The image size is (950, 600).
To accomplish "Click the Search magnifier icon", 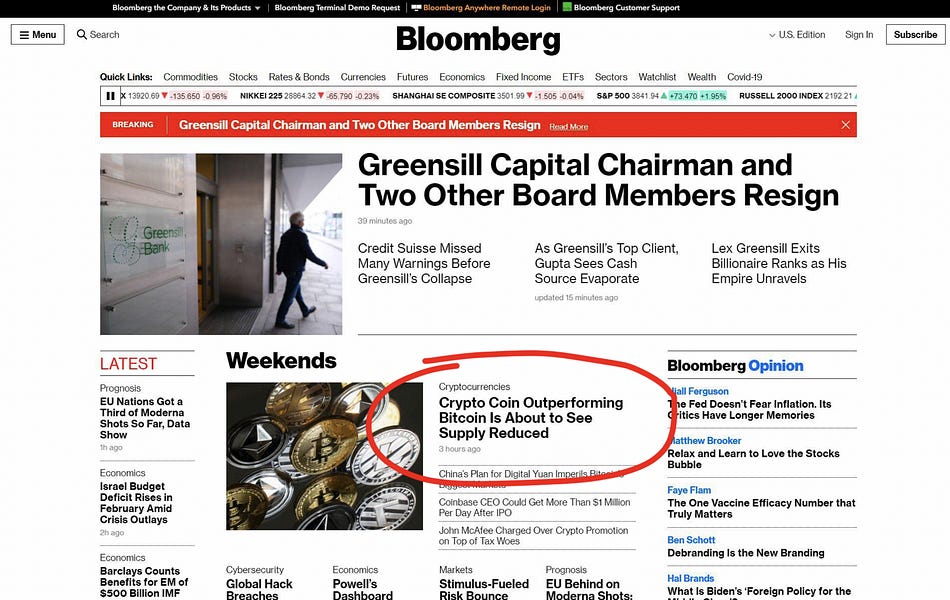I will point(83,35).
